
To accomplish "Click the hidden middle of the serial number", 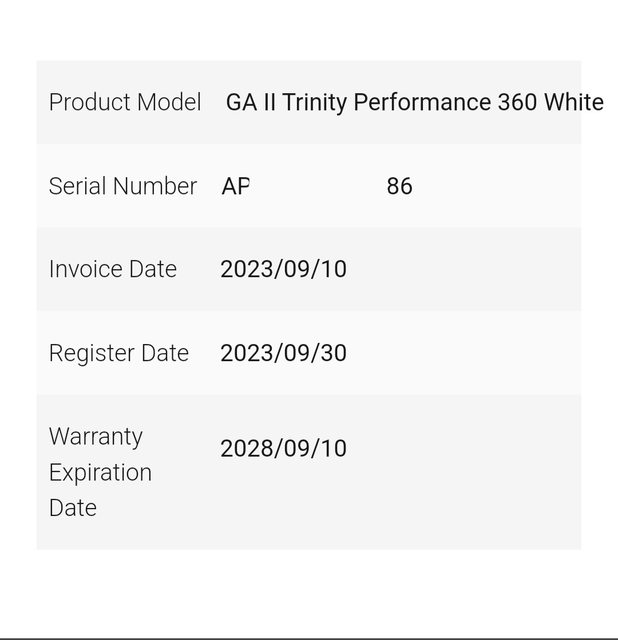I will click(x=317, y=186).
